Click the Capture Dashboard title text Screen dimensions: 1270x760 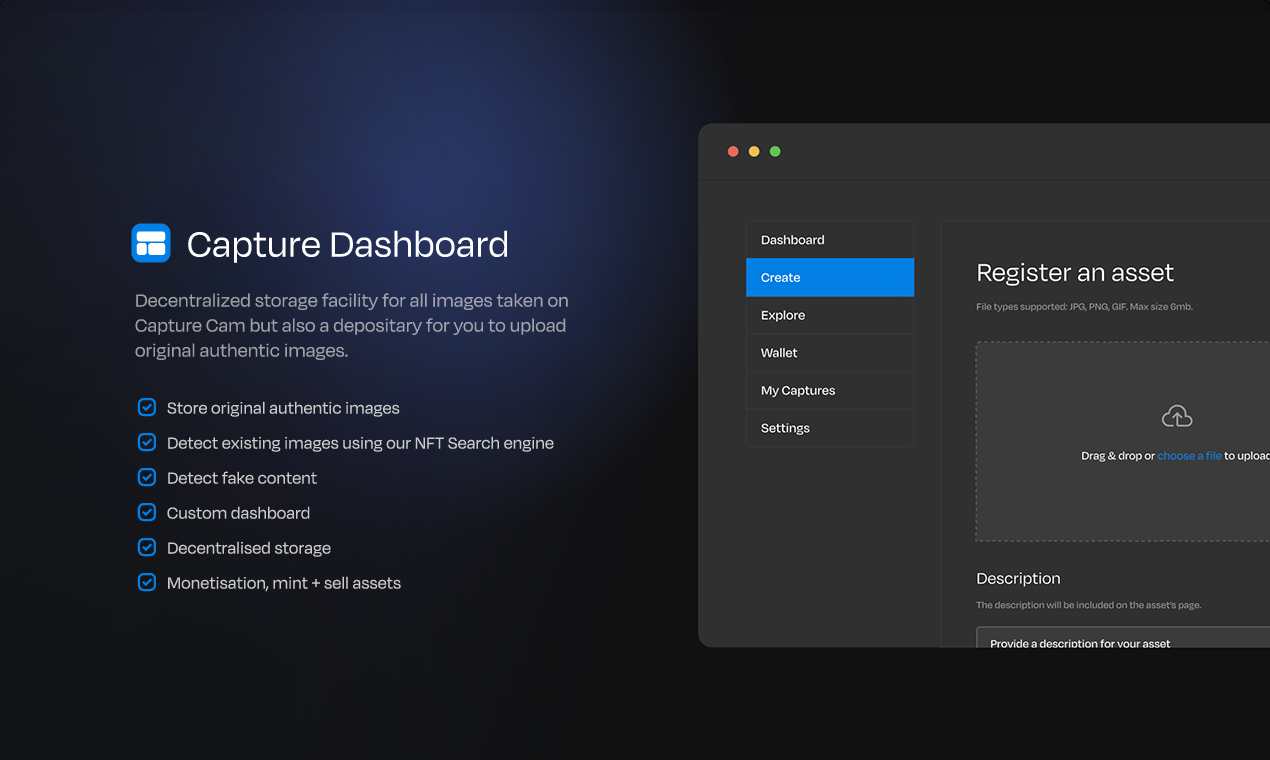(x=348, y=245)
